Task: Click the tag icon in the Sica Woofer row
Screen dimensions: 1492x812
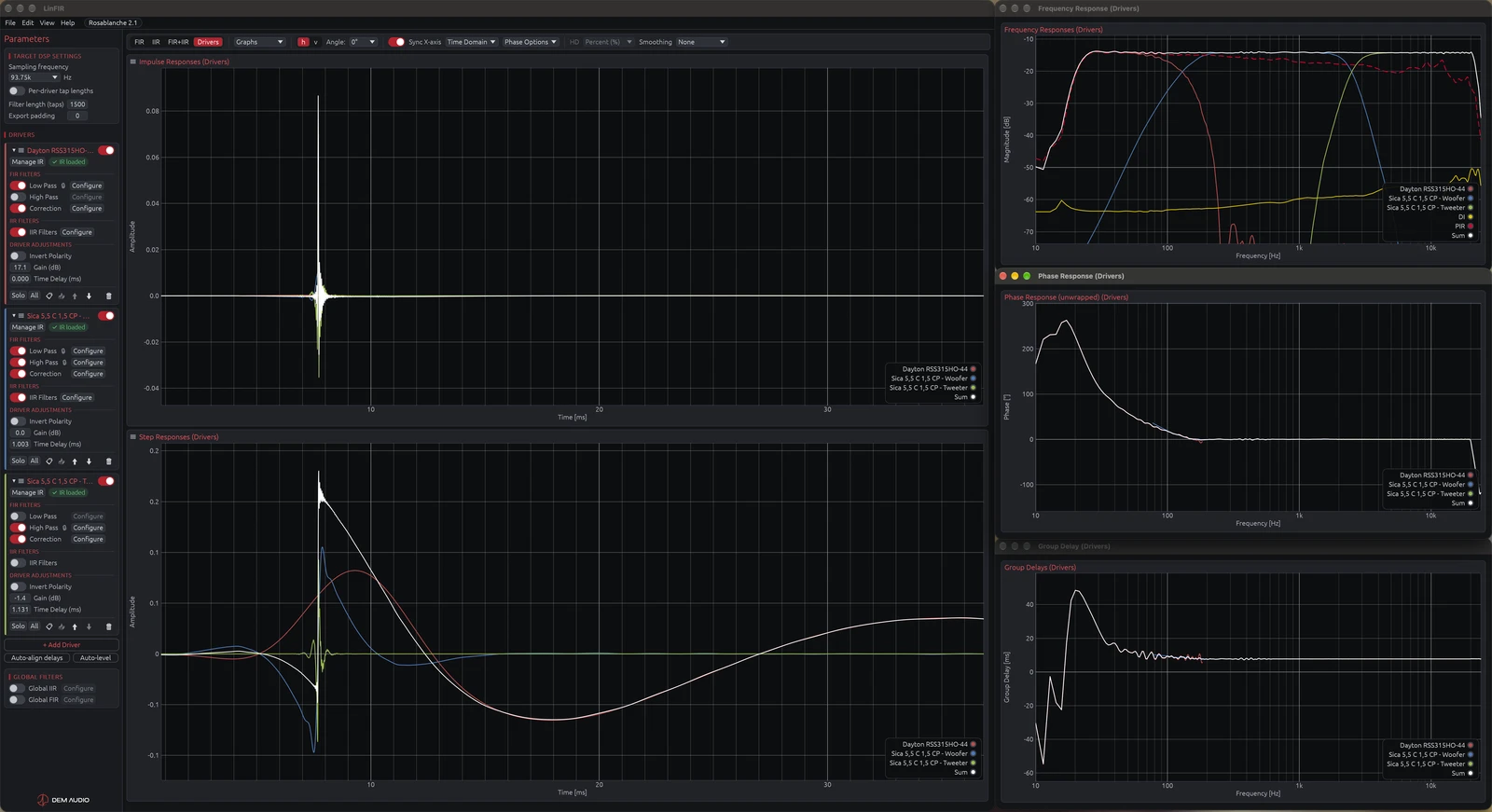Action: tap(49, 461)
